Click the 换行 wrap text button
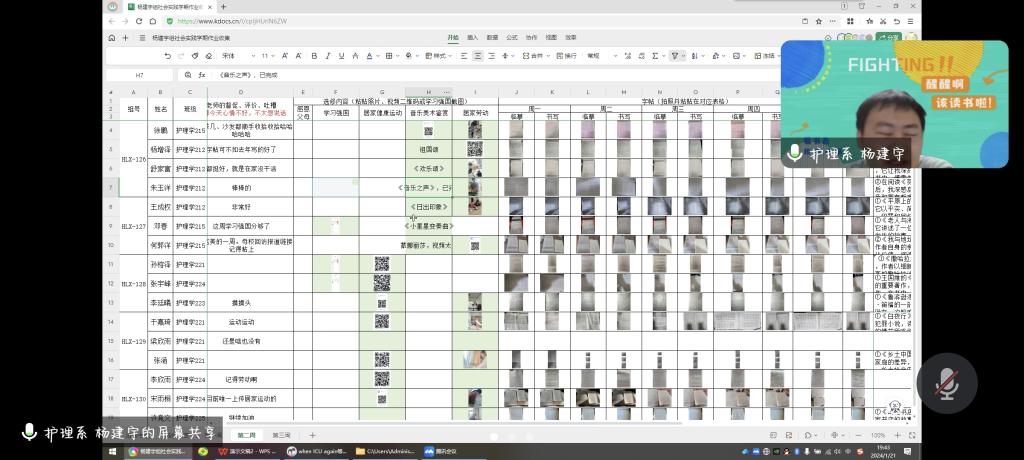This screenshot has height=460, width=1024. pos(566,56)
